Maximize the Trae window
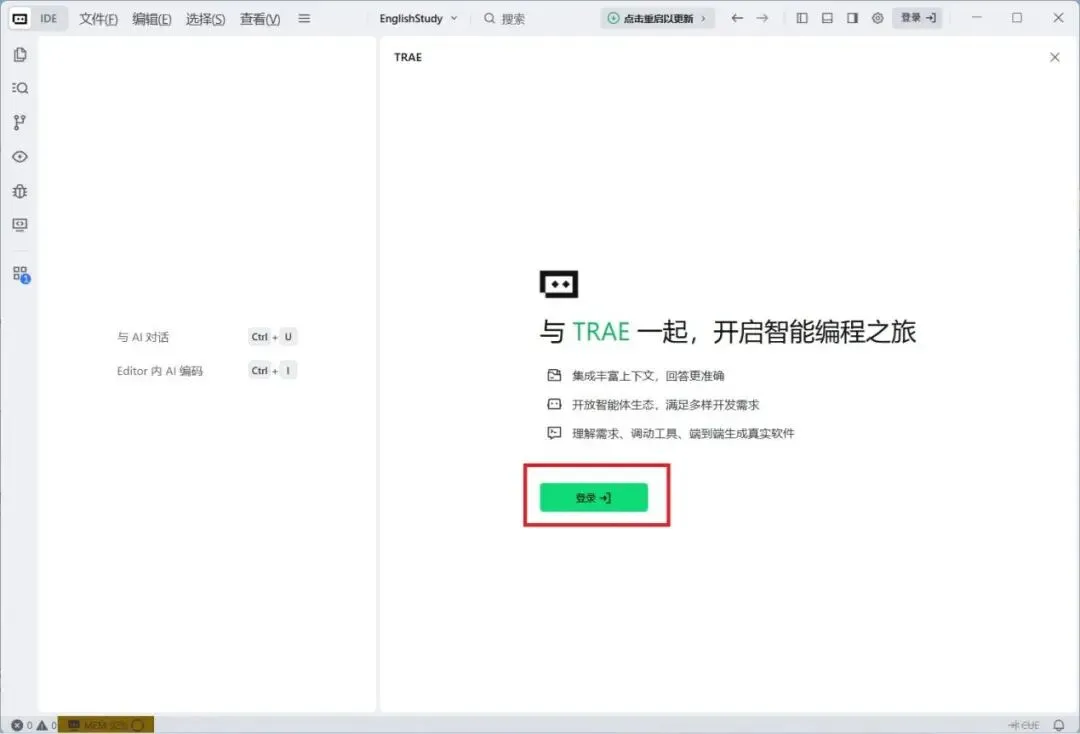Screen dimensions: 1080x734 click(x=1017, y=18)
